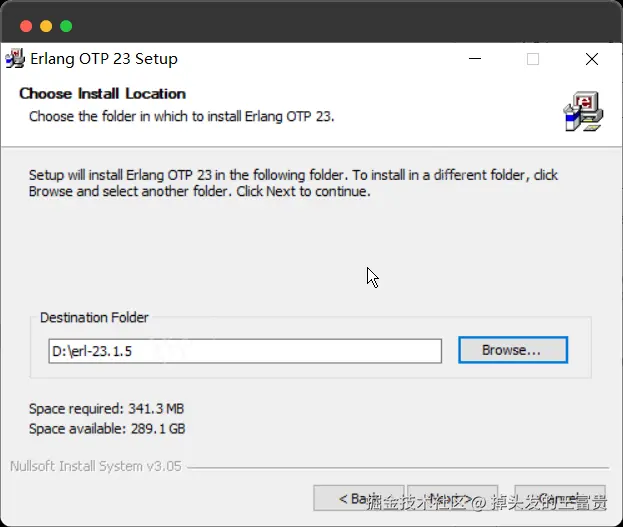The width and height of the screenshot is (623, 527).
Task: Edit the Destination Folder path field
Action: tap(245, 351)
